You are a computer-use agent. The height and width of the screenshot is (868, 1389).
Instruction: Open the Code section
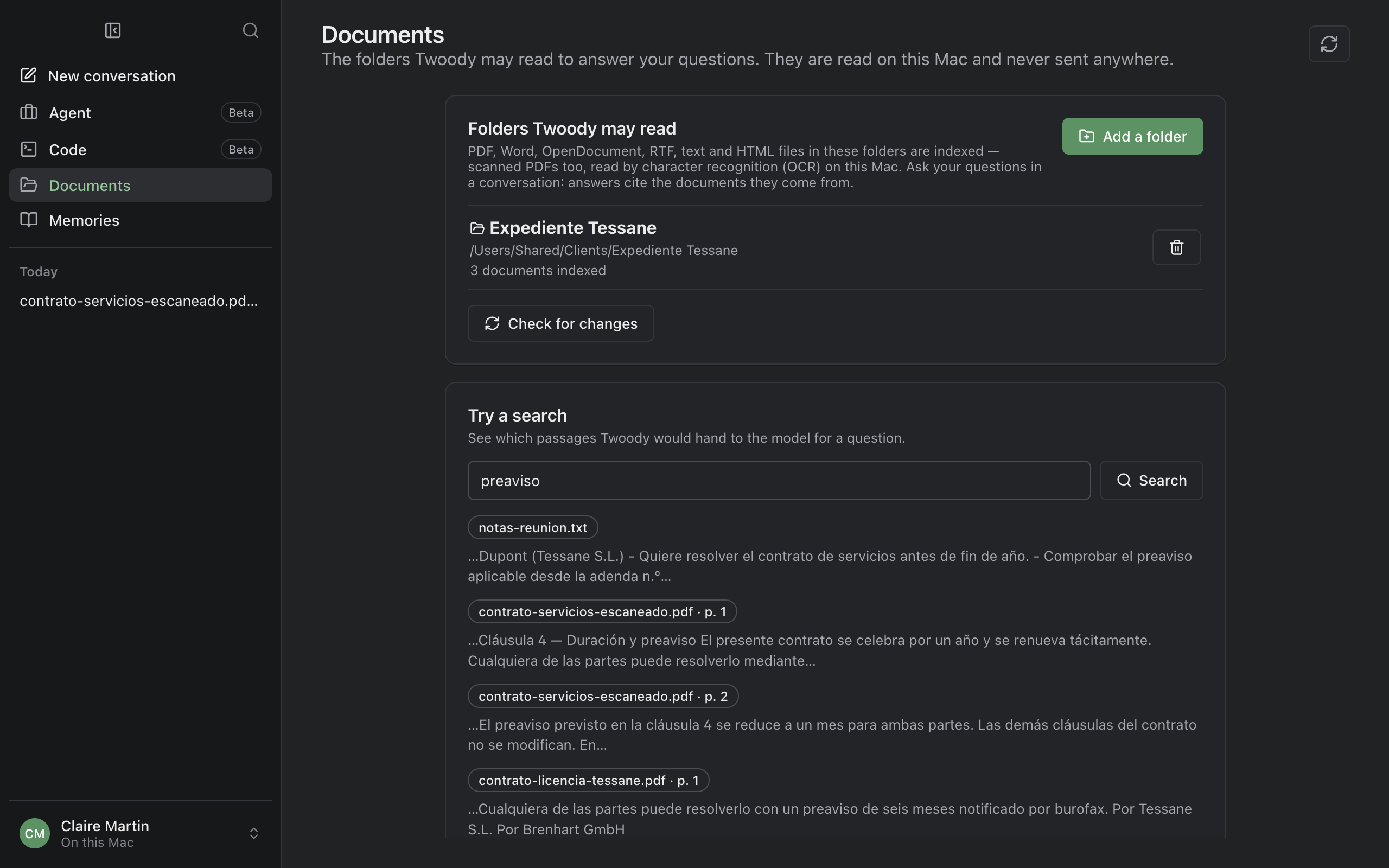141,149
